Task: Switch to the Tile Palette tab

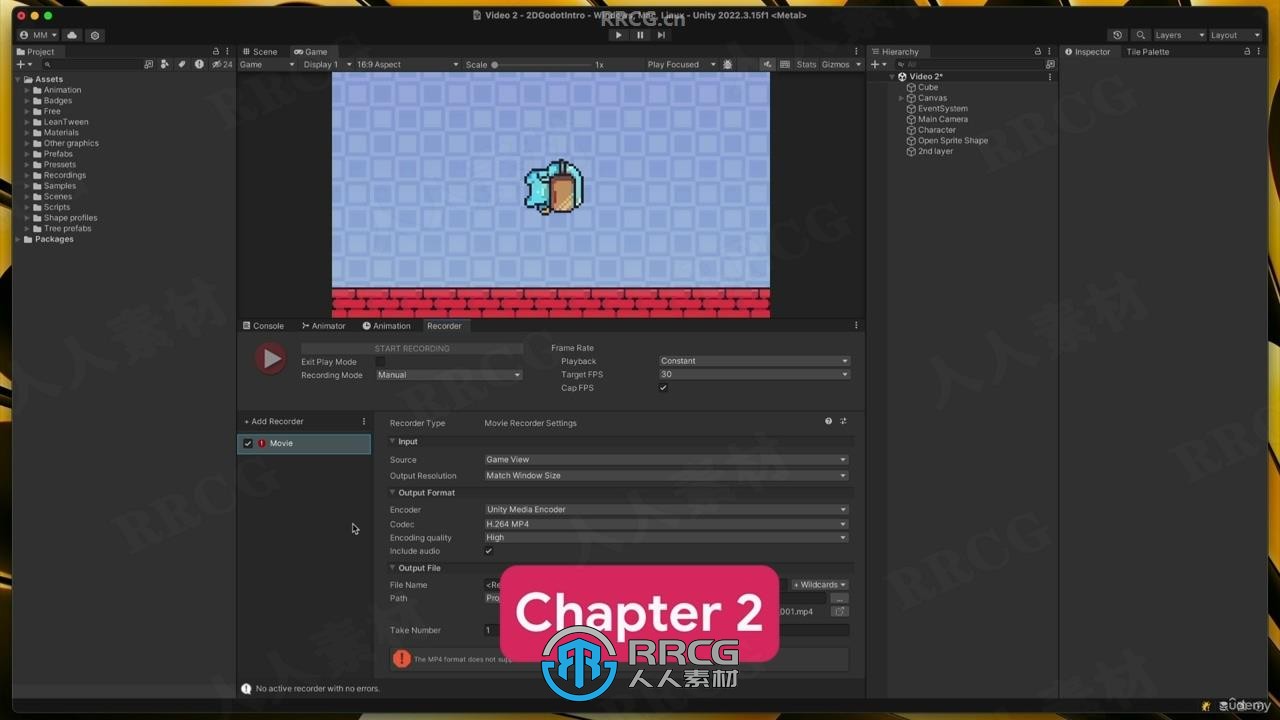Action: (x=1147, y=52)
